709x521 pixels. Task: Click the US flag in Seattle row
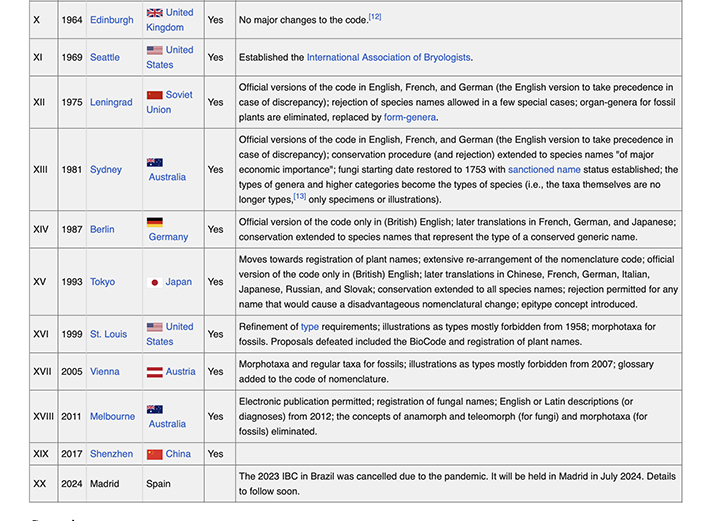click(155, 50)
